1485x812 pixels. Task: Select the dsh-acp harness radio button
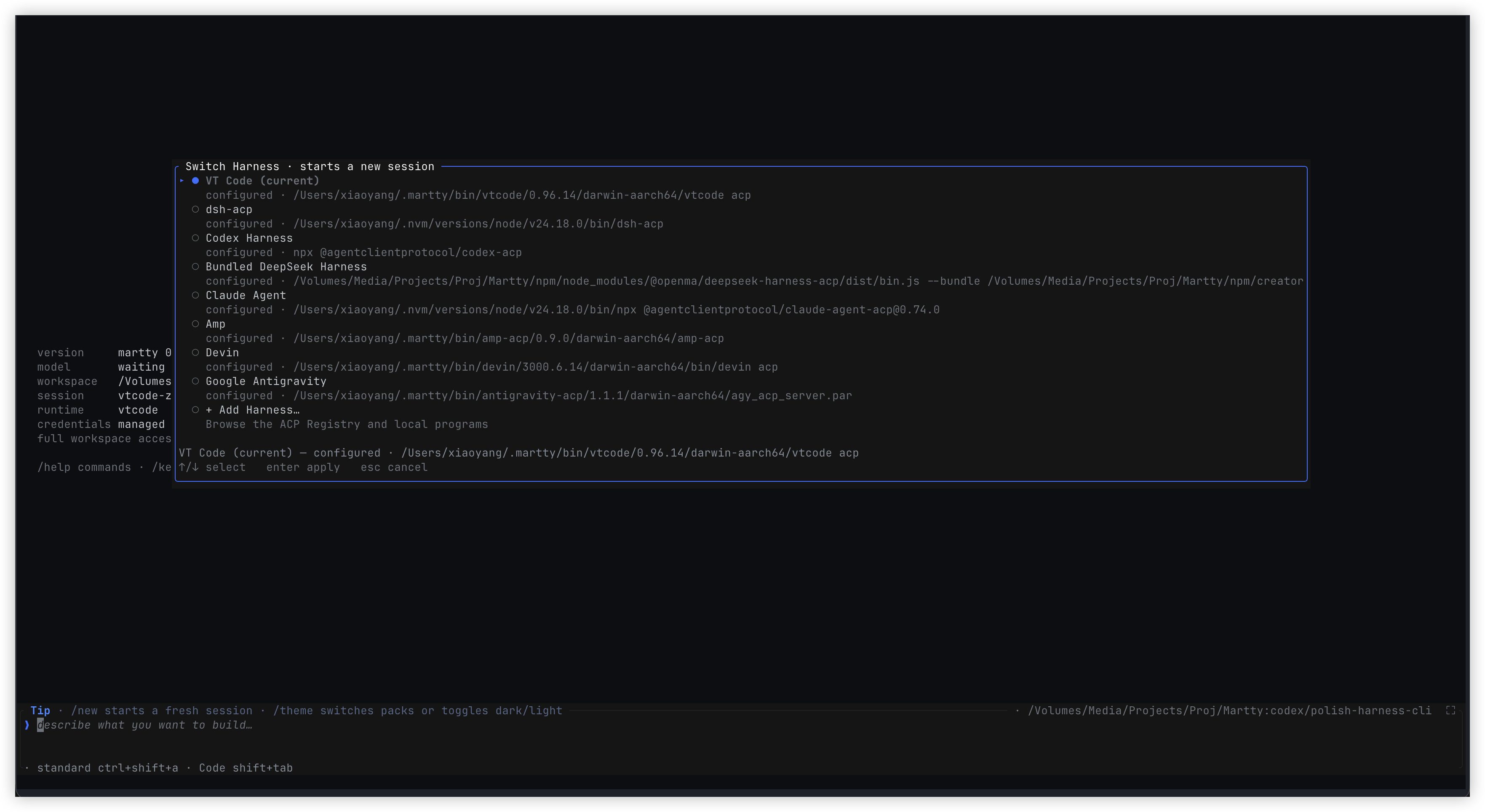pyautogui.click(x=195, y=209)
